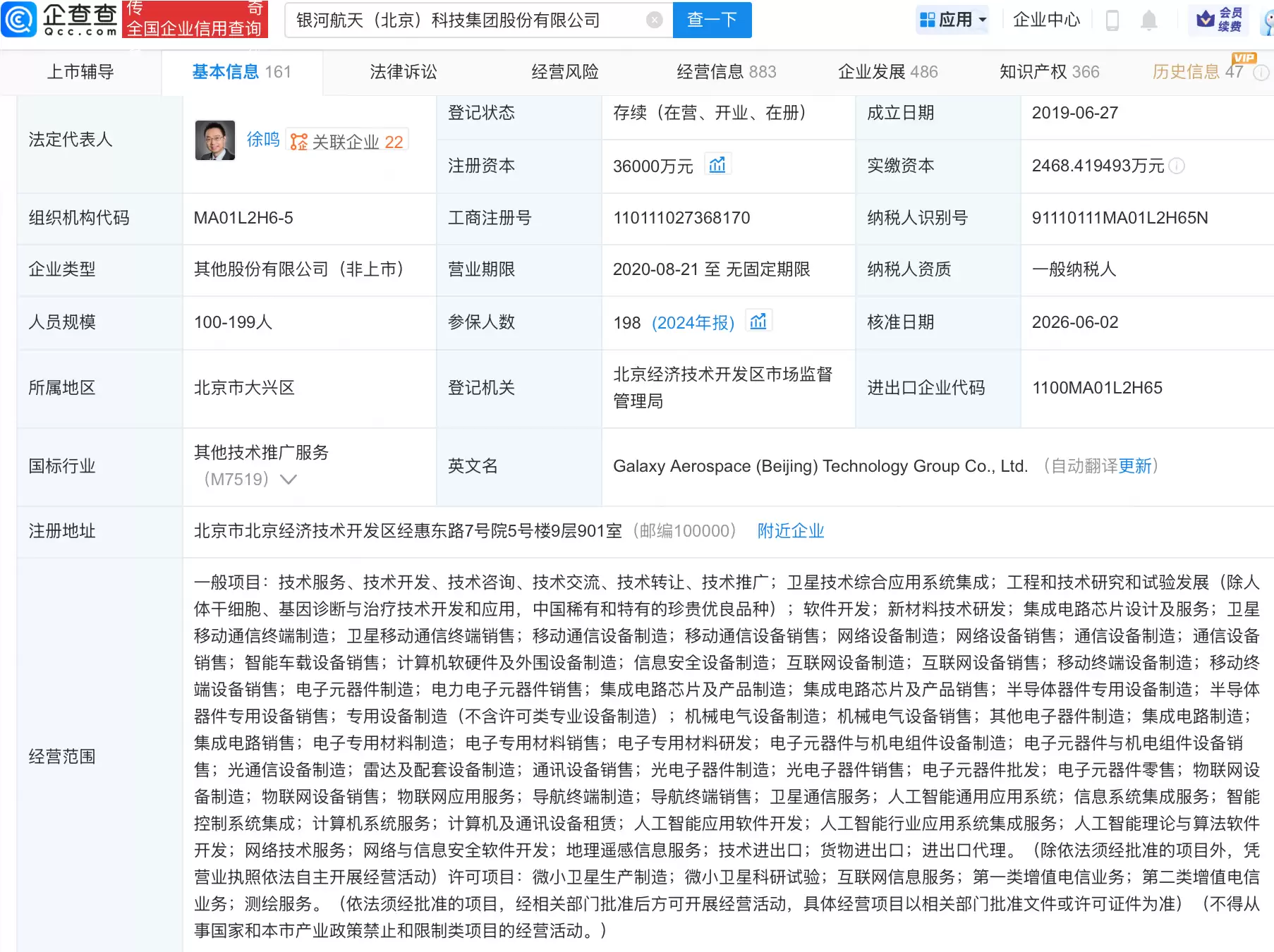The height and width of the screenshot is (952, 1274).
Task: Select establishment date 2019-06-27
Action: [1075, 113]
